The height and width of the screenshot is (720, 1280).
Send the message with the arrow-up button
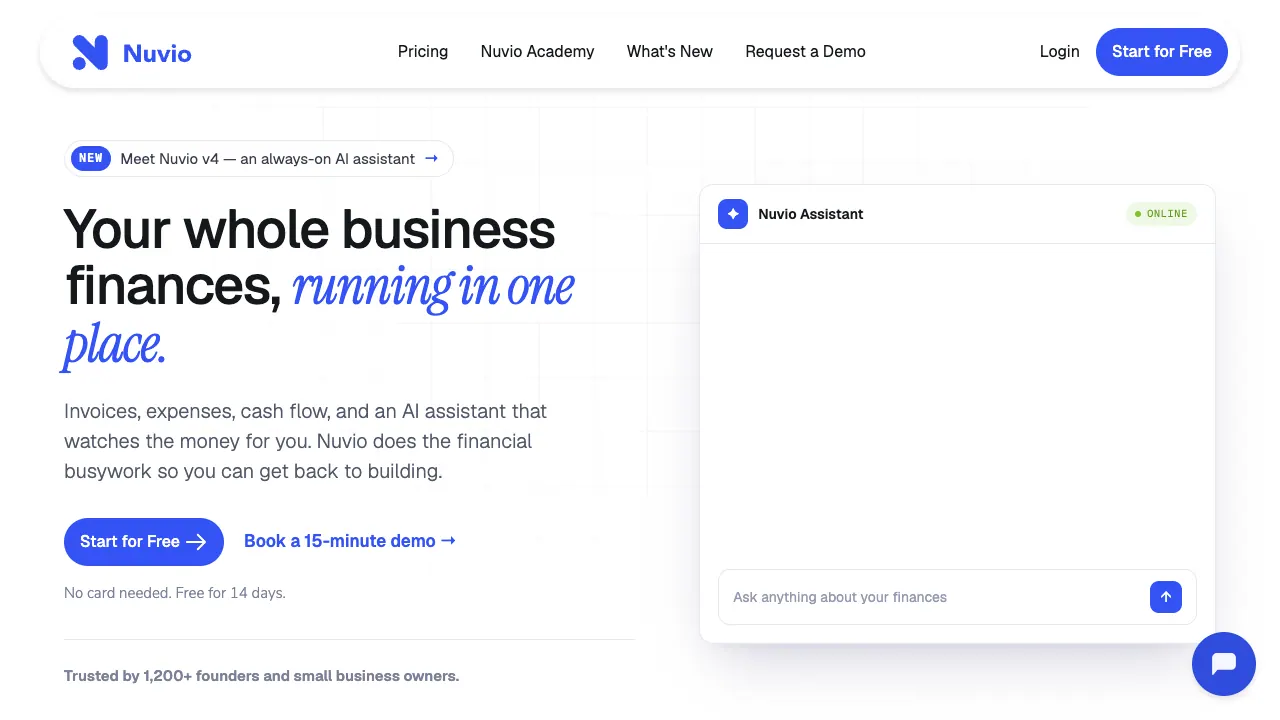1166,597
